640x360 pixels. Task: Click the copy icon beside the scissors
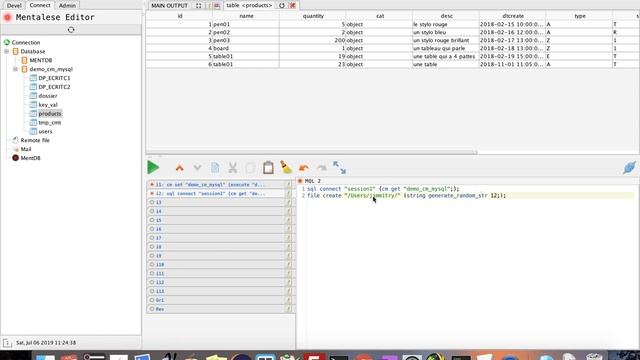[x=251, y=168]
